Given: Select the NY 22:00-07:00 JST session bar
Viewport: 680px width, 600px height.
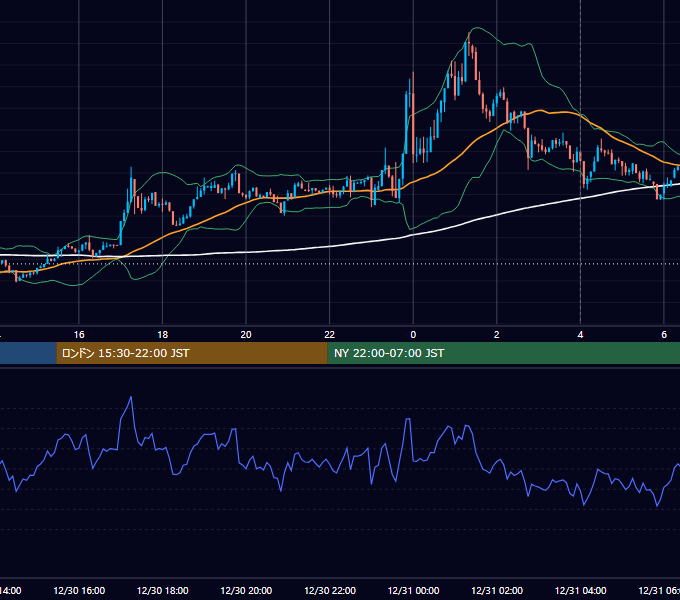Looking at the screenshot, I should [503, 353].
